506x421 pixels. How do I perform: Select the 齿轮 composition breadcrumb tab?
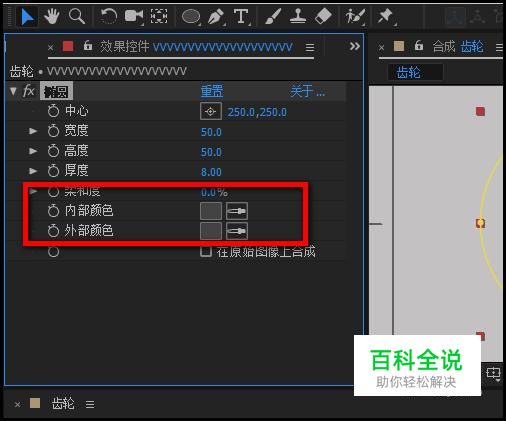tap(415, 72)
